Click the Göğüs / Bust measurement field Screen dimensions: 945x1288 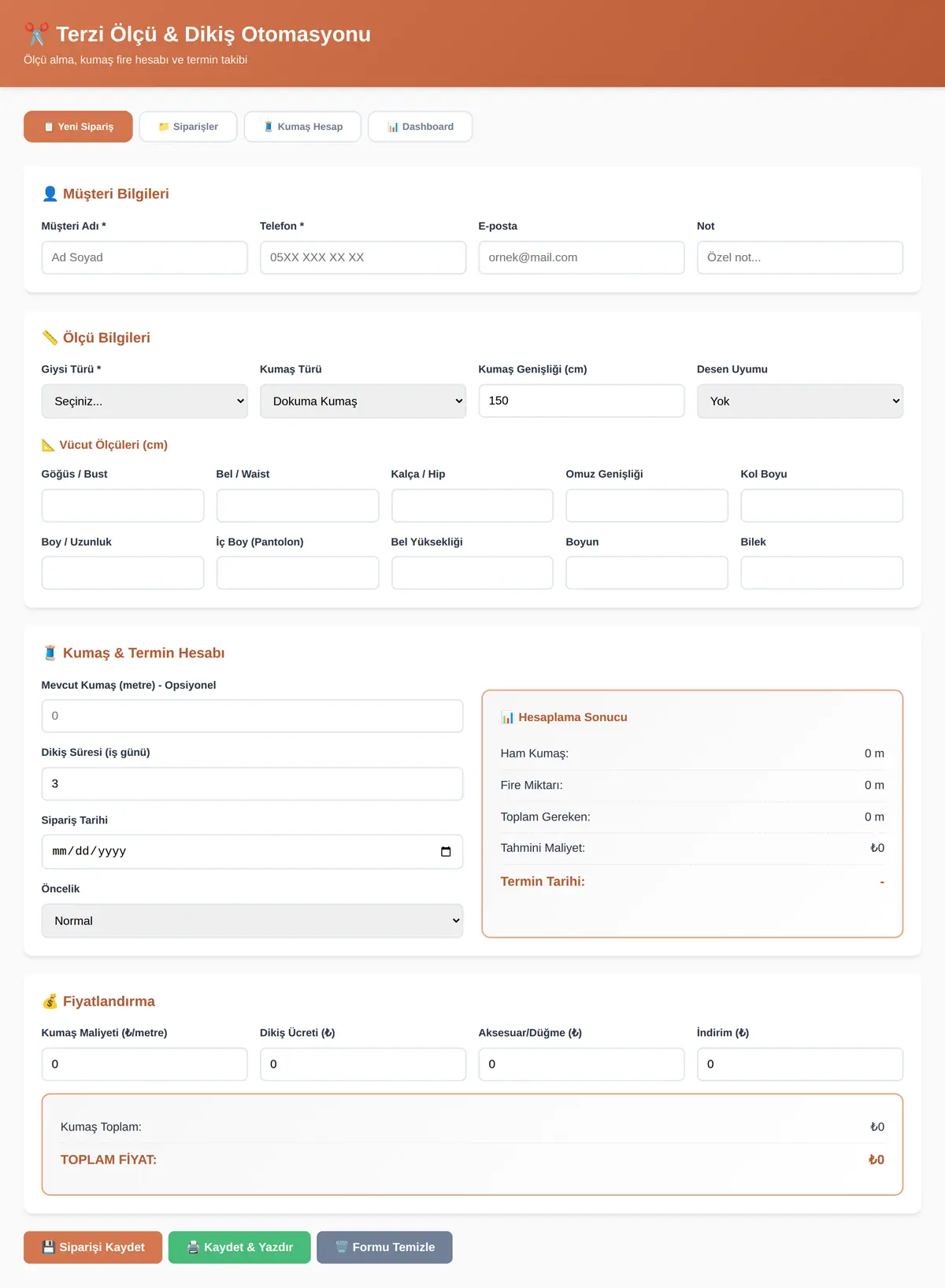123,505
